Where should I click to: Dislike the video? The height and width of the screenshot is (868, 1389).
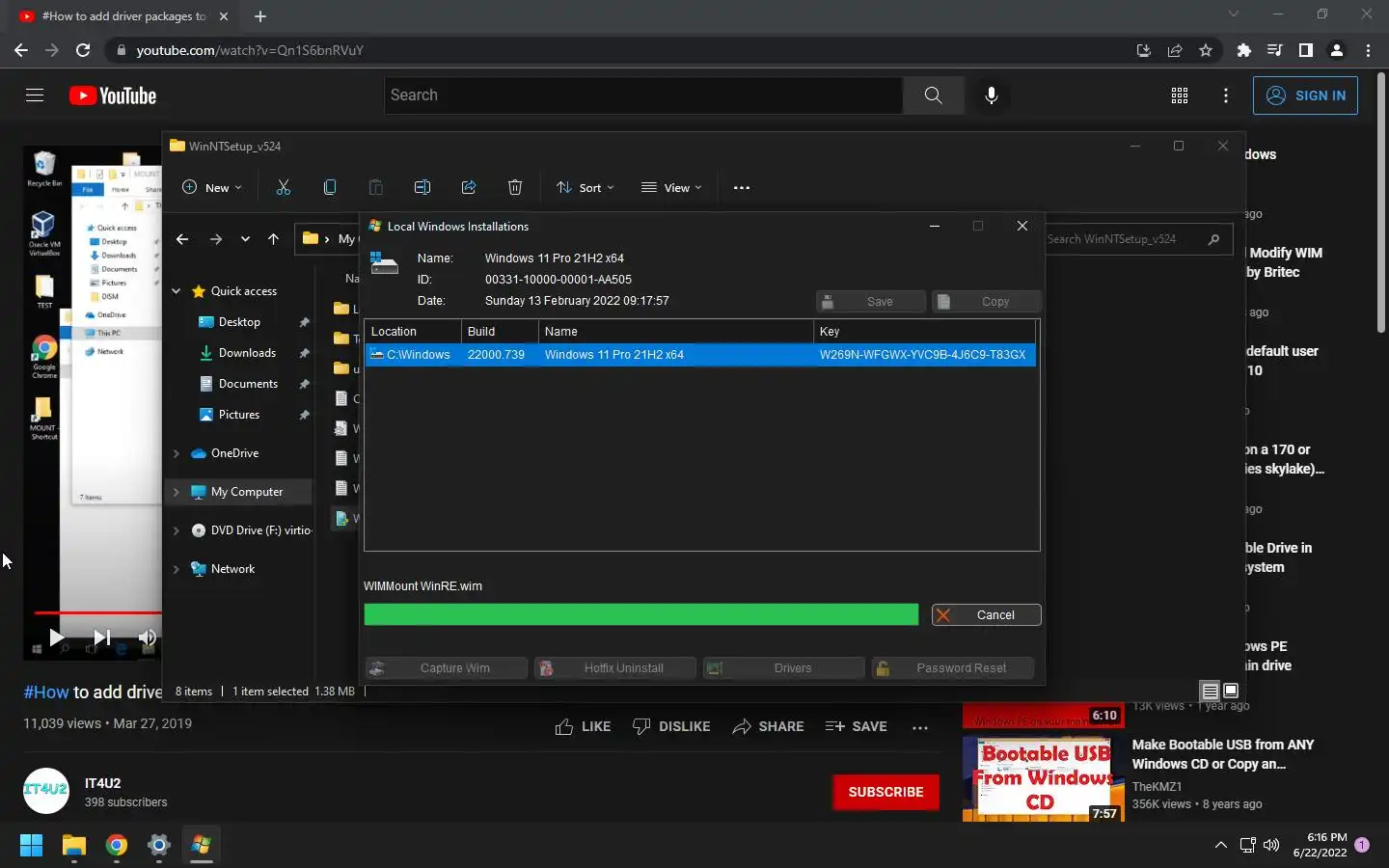click(671, 727)
